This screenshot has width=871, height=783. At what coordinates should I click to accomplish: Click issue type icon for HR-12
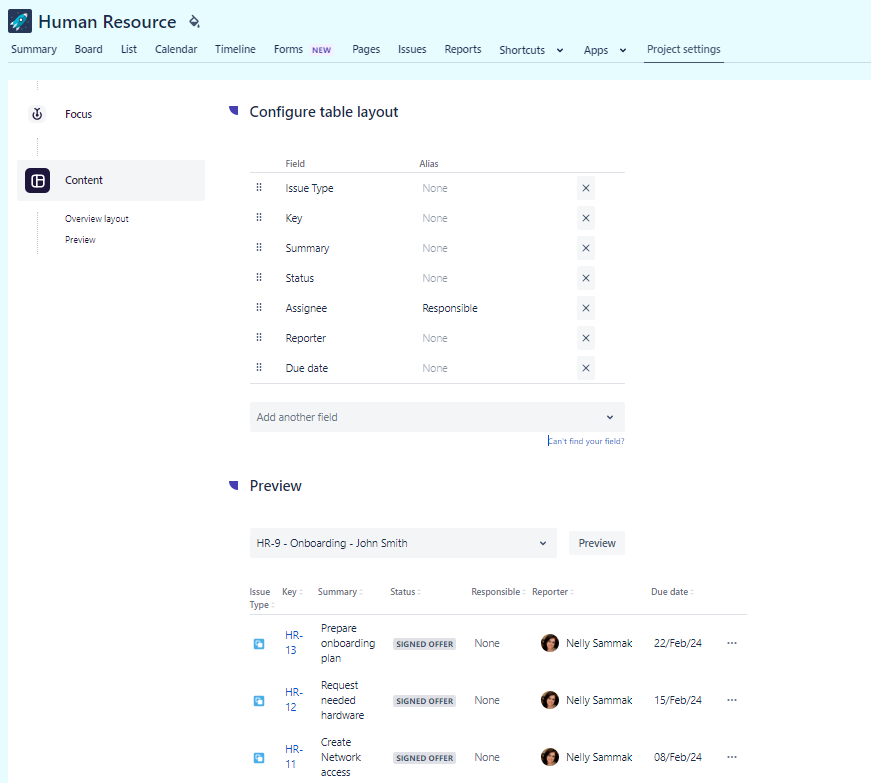pyautogui.click(x=259, y=701)
